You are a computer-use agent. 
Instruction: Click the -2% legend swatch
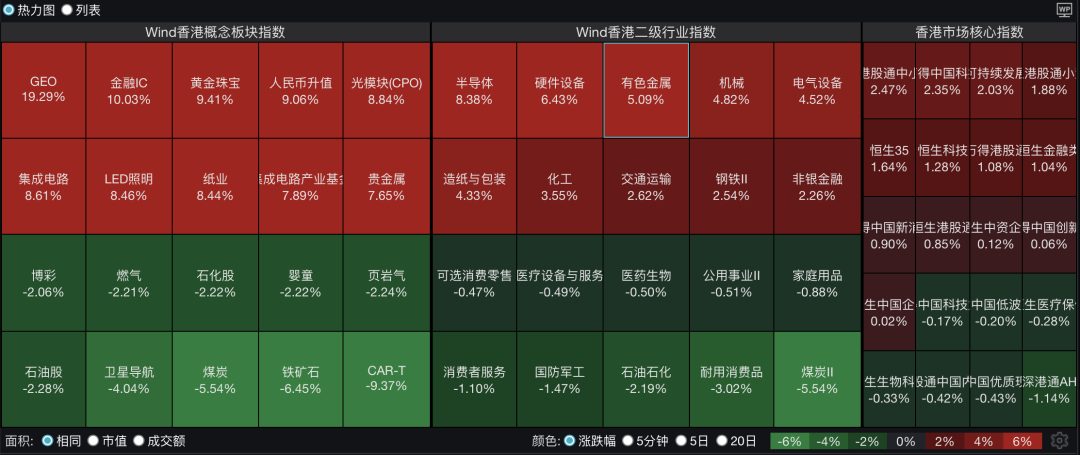tap(869, 441)
